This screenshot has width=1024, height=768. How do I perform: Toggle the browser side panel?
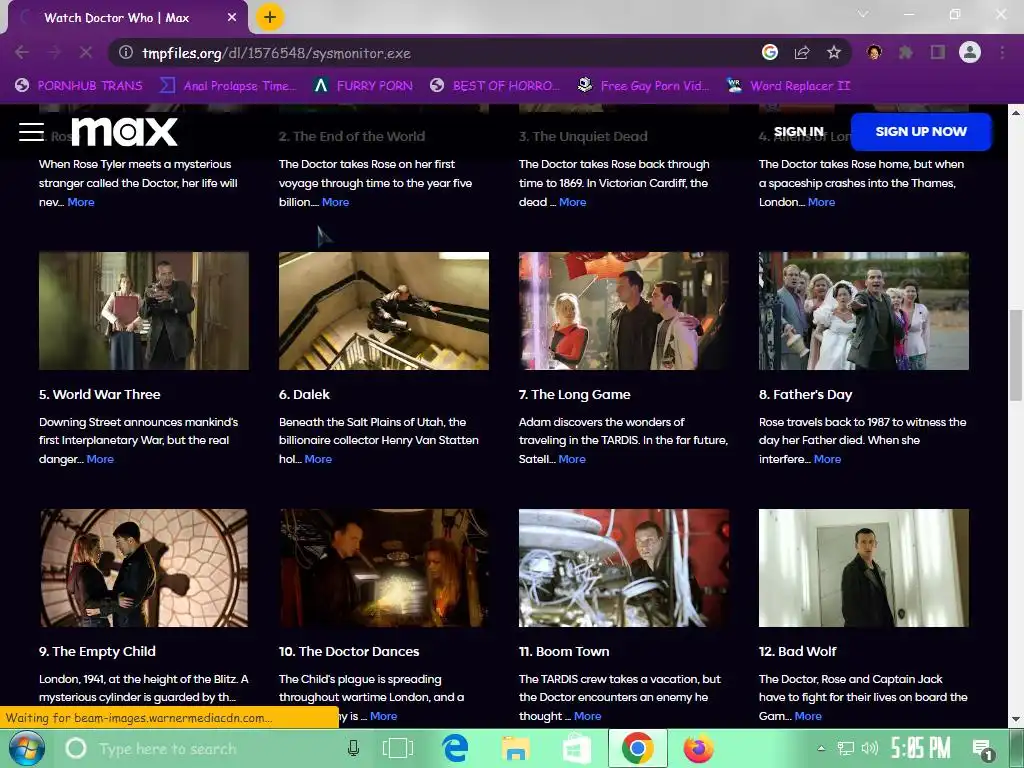point(938,52)
